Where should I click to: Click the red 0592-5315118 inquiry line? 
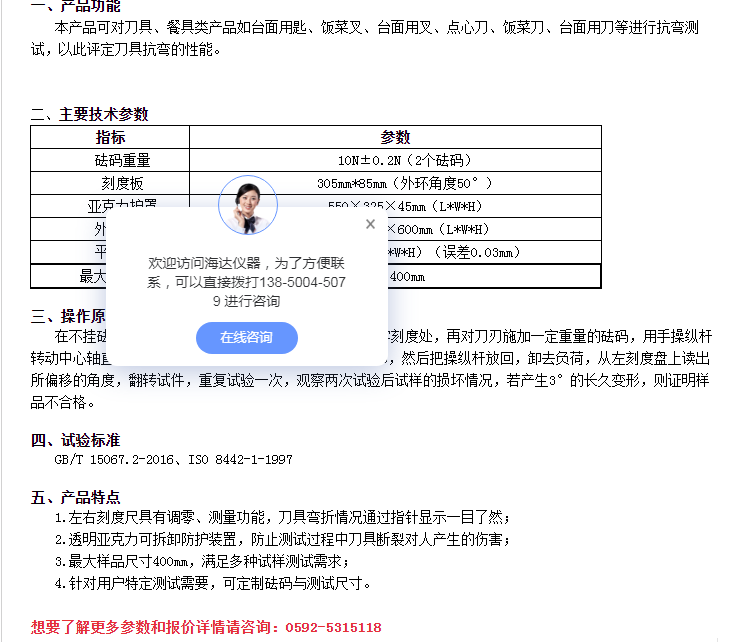[x=206, y=627]
